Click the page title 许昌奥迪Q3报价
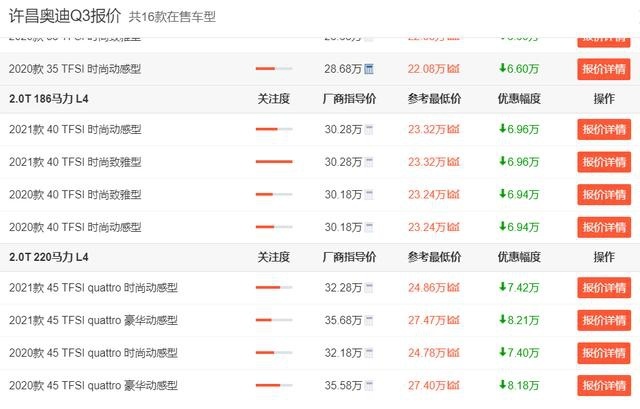 coord(65,16)
